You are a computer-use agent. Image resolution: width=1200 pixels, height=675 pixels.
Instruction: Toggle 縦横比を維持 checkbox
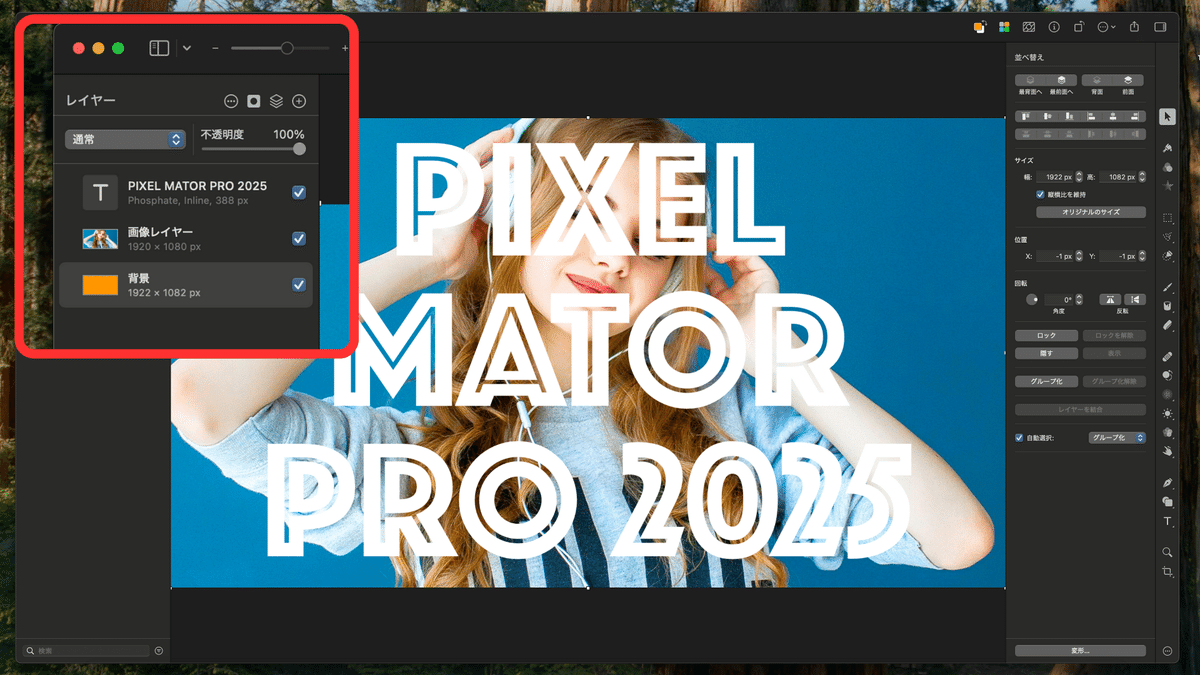coord(1040,194)
